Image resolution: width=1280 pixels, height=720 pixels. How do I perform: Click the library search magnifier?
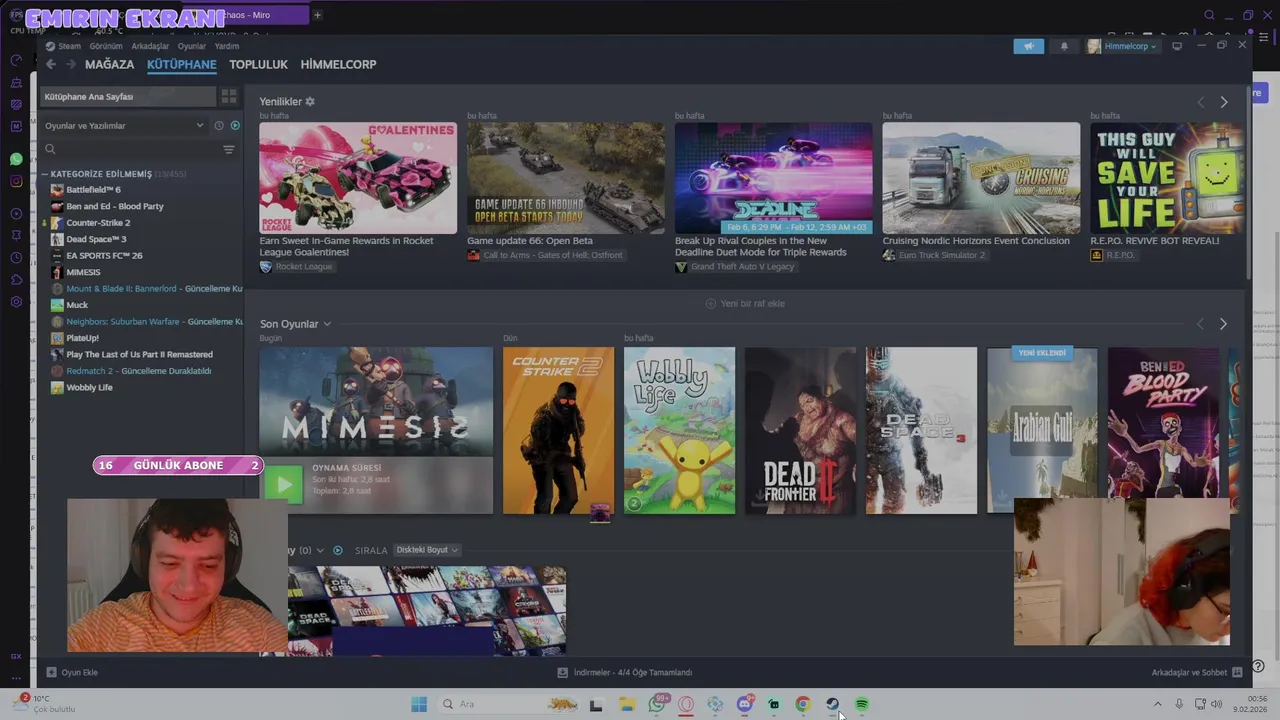(x=50, y=149)
